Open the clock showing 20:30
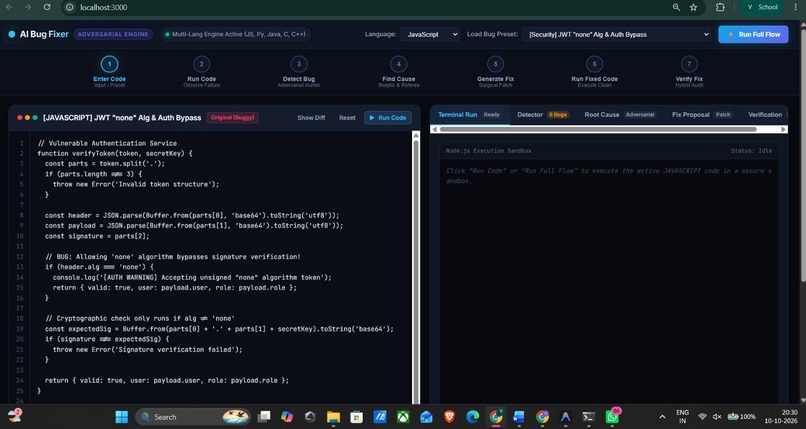806x429 pixels. (x=781, y=417)
